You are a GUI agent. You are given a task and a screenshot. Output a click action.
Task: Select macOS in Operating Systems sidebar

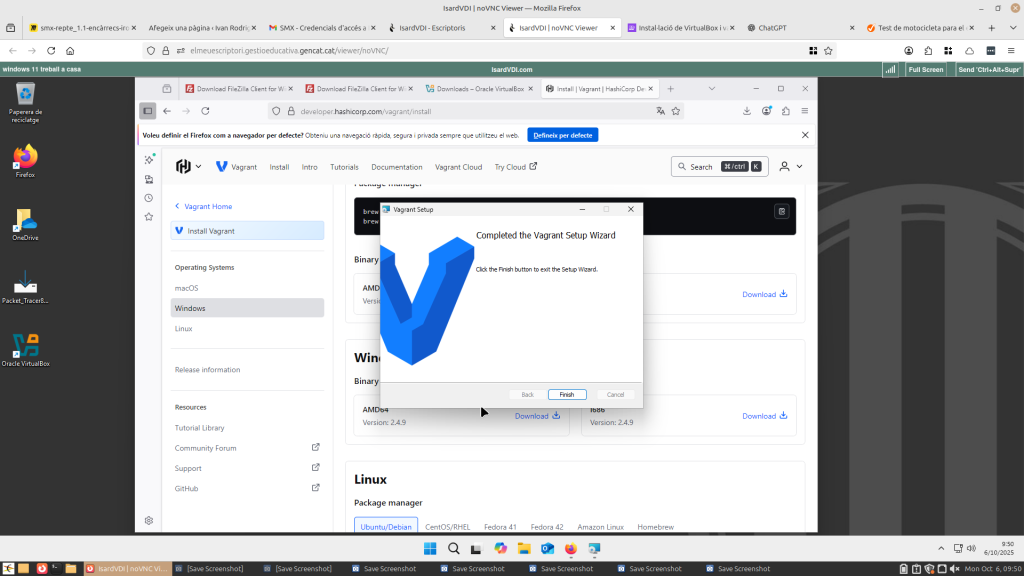(186, 288)
